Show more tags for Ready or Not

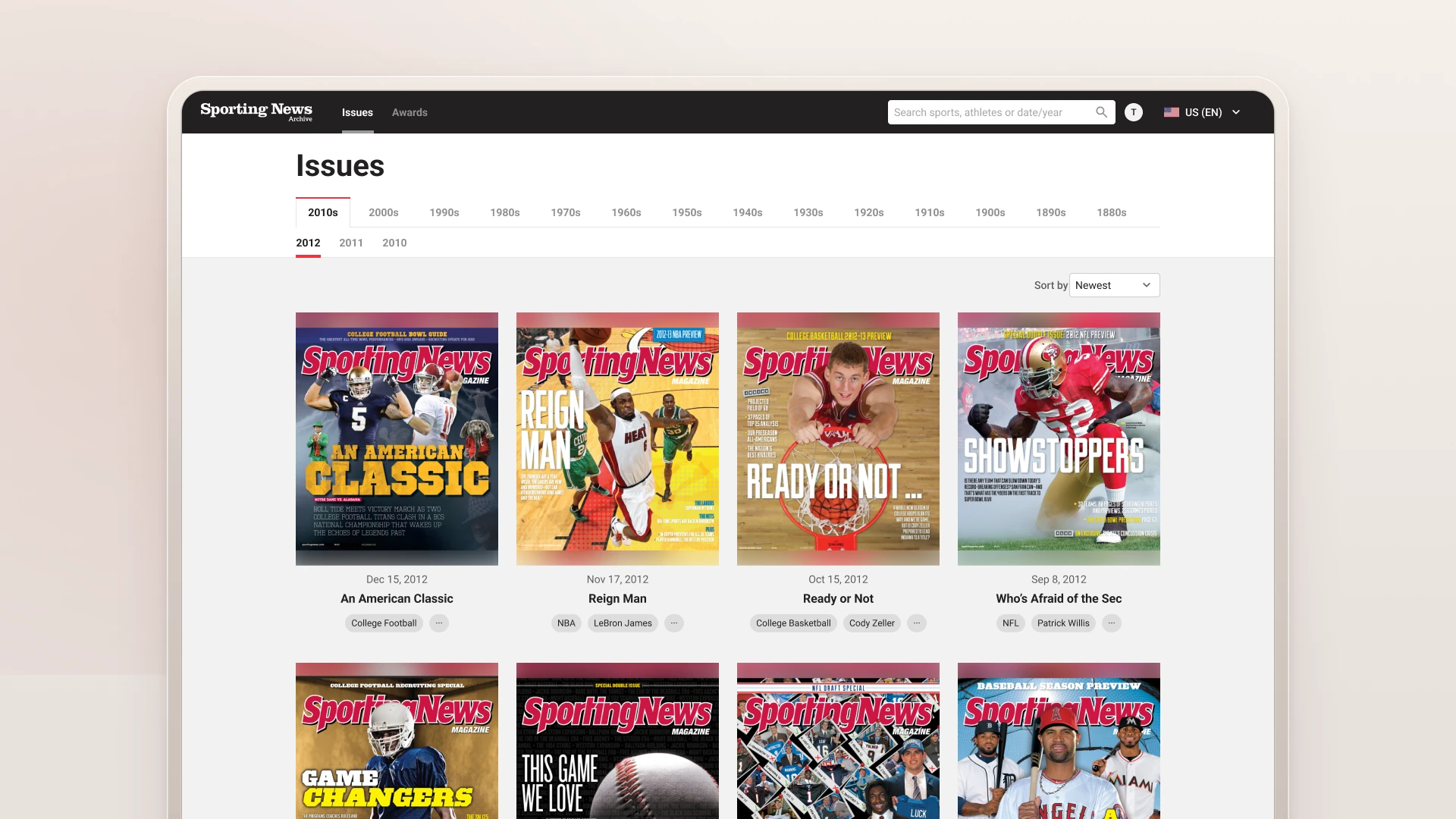click(x=917, y=623)
